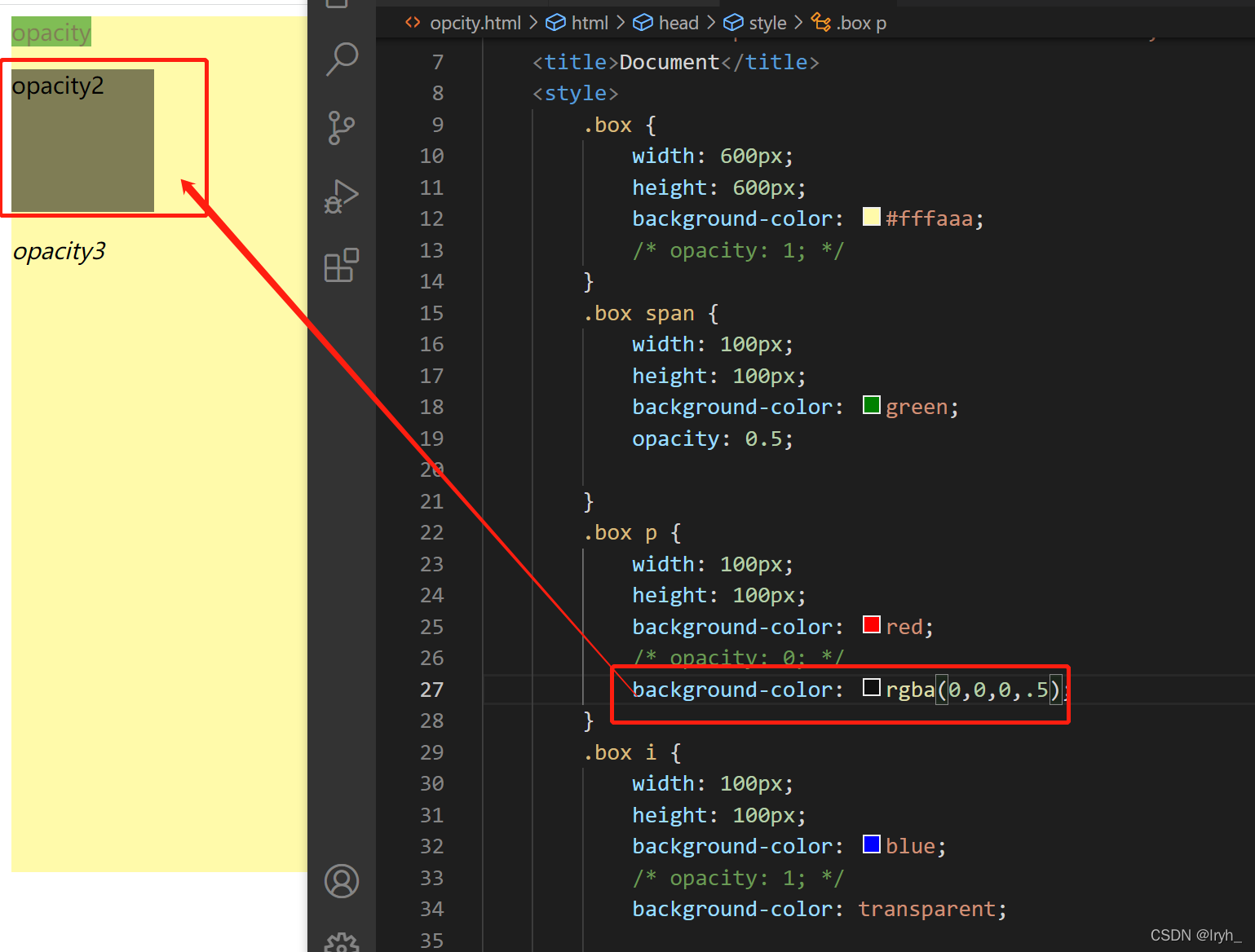Open the Run and Debug panel
The width and height of the screenshot is (1255, 952).
pyautogui.click(x=342, y=196)
